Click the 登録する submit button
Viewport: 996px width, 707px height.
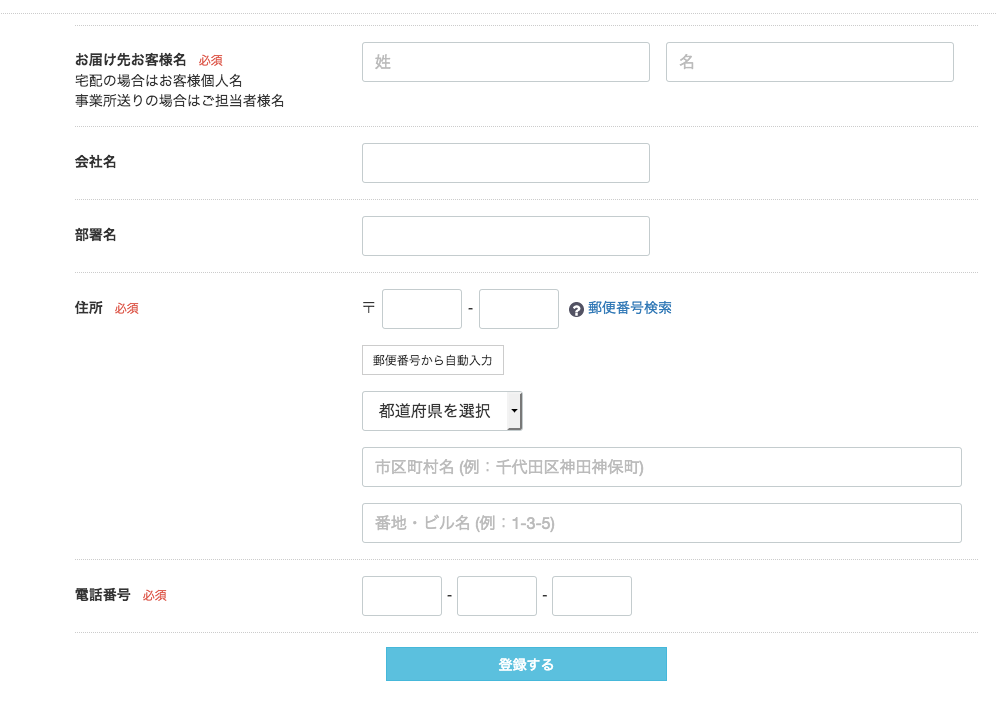(x=526, y=664)
